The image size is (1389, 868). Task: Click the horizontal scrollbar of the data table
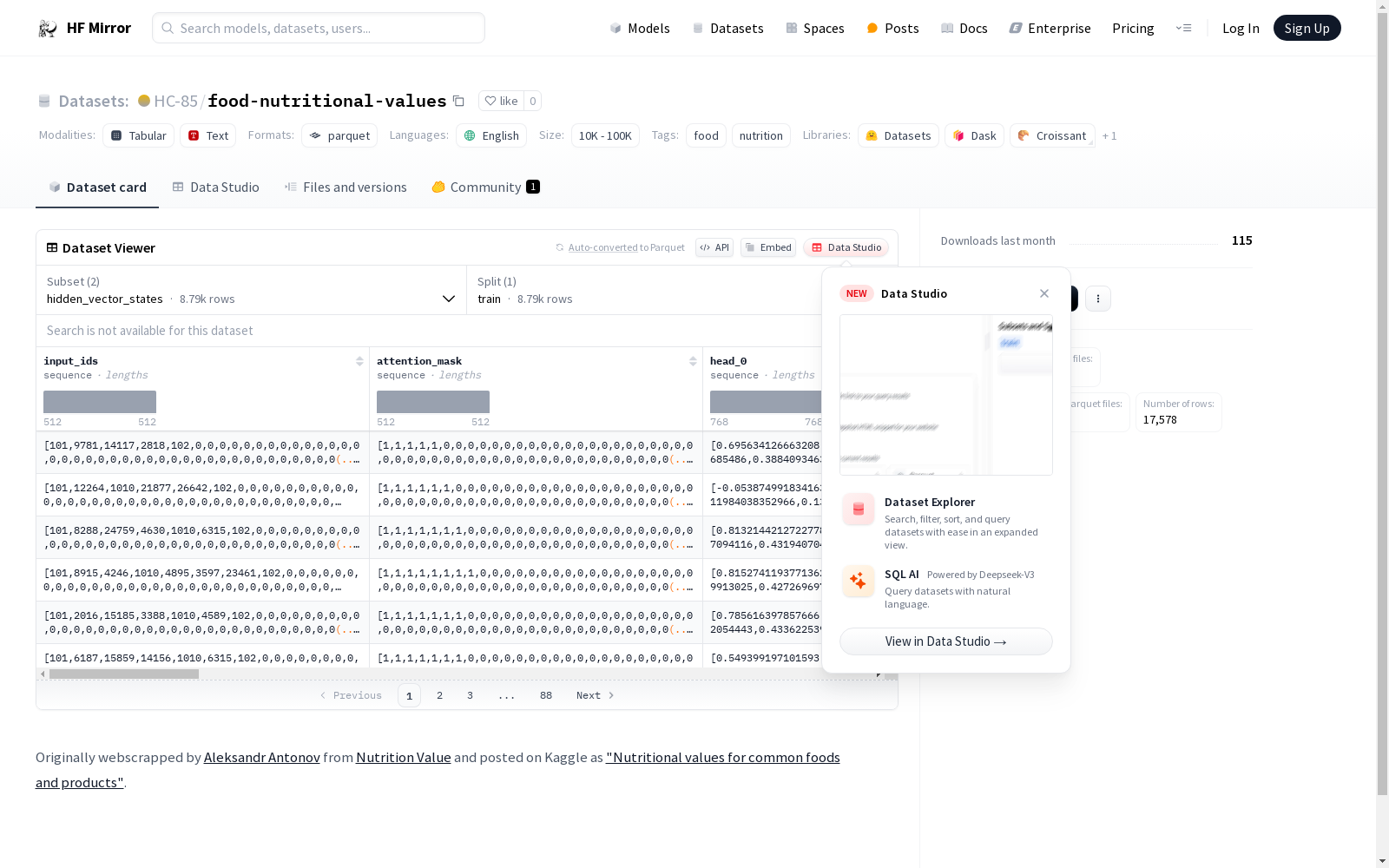click(124, 674)
